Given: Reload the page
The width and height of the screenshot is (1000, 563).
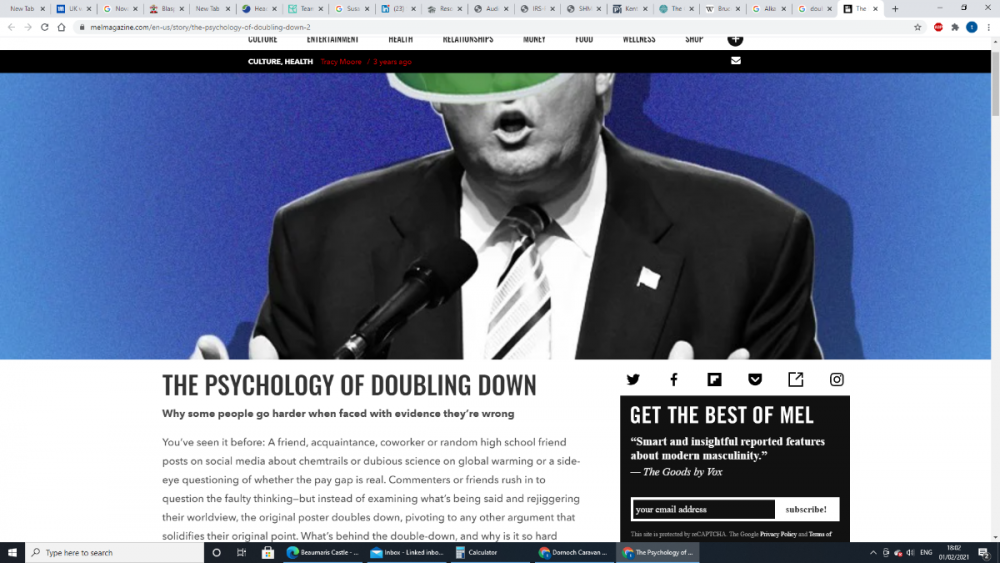Looking at the screenshot, I should (x=45, y=27).
